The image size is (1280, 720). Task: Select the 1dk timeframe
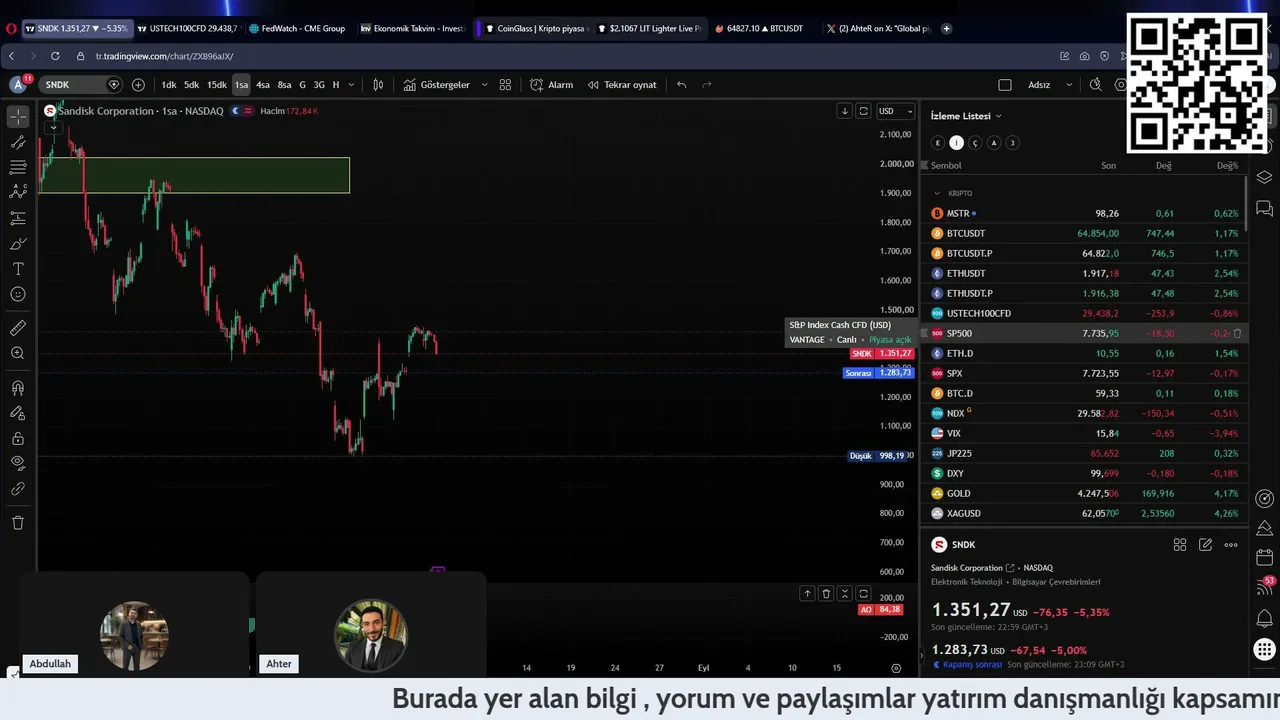pos(169,85)
